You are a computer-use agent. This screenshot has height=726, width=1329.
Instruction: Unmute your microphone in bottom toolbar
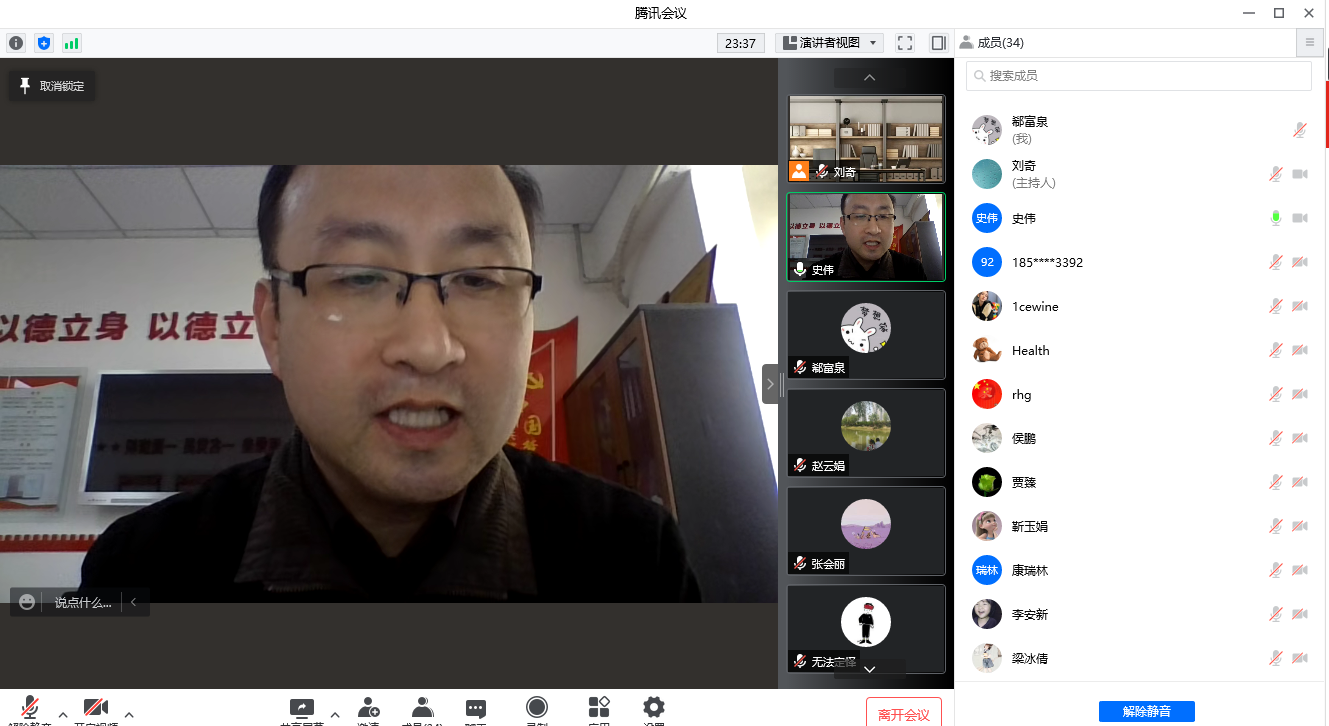pyautogui.click(x=30, y=709)
